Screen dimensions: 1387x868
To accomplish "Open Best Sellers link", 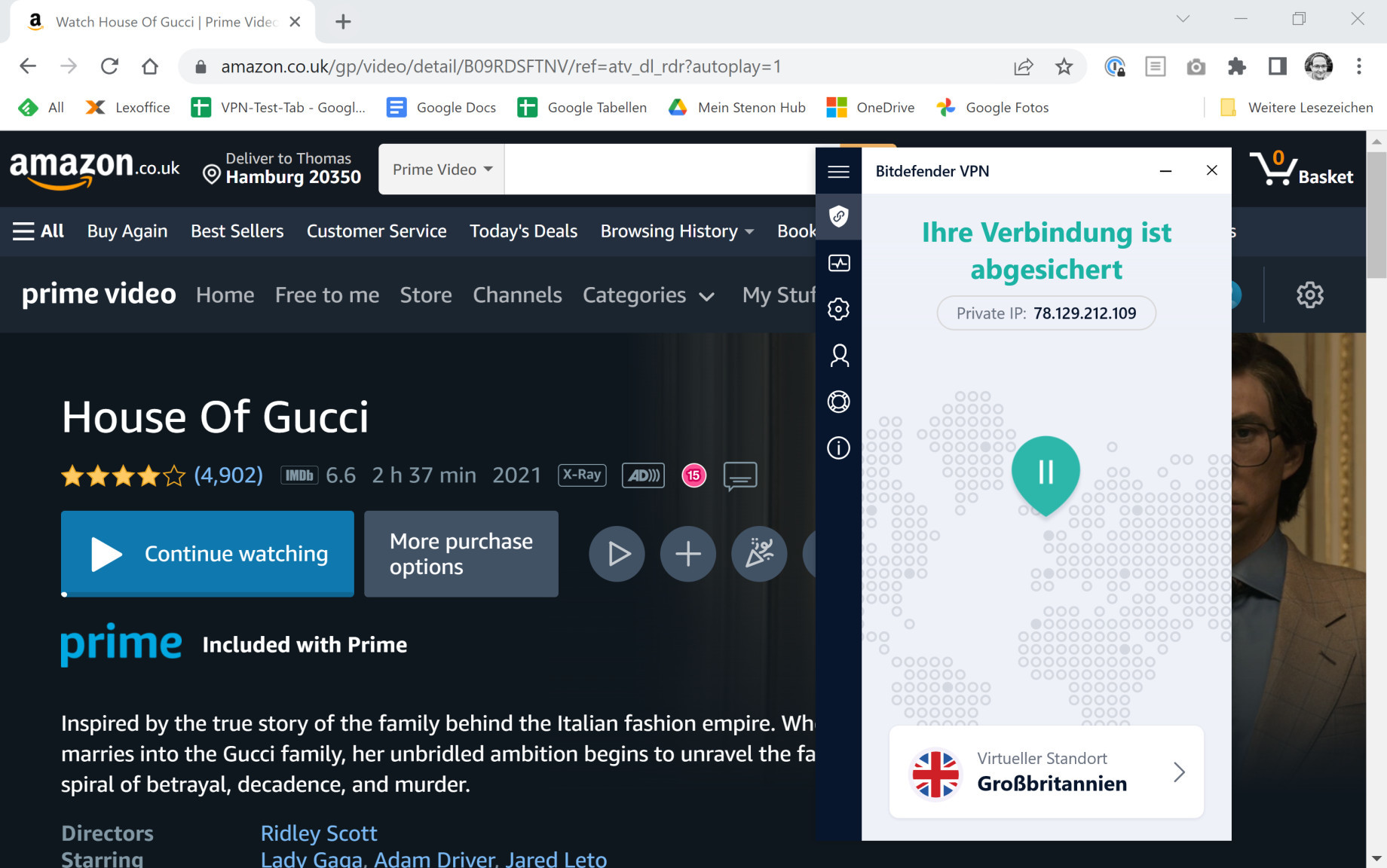I will (237, 231).
